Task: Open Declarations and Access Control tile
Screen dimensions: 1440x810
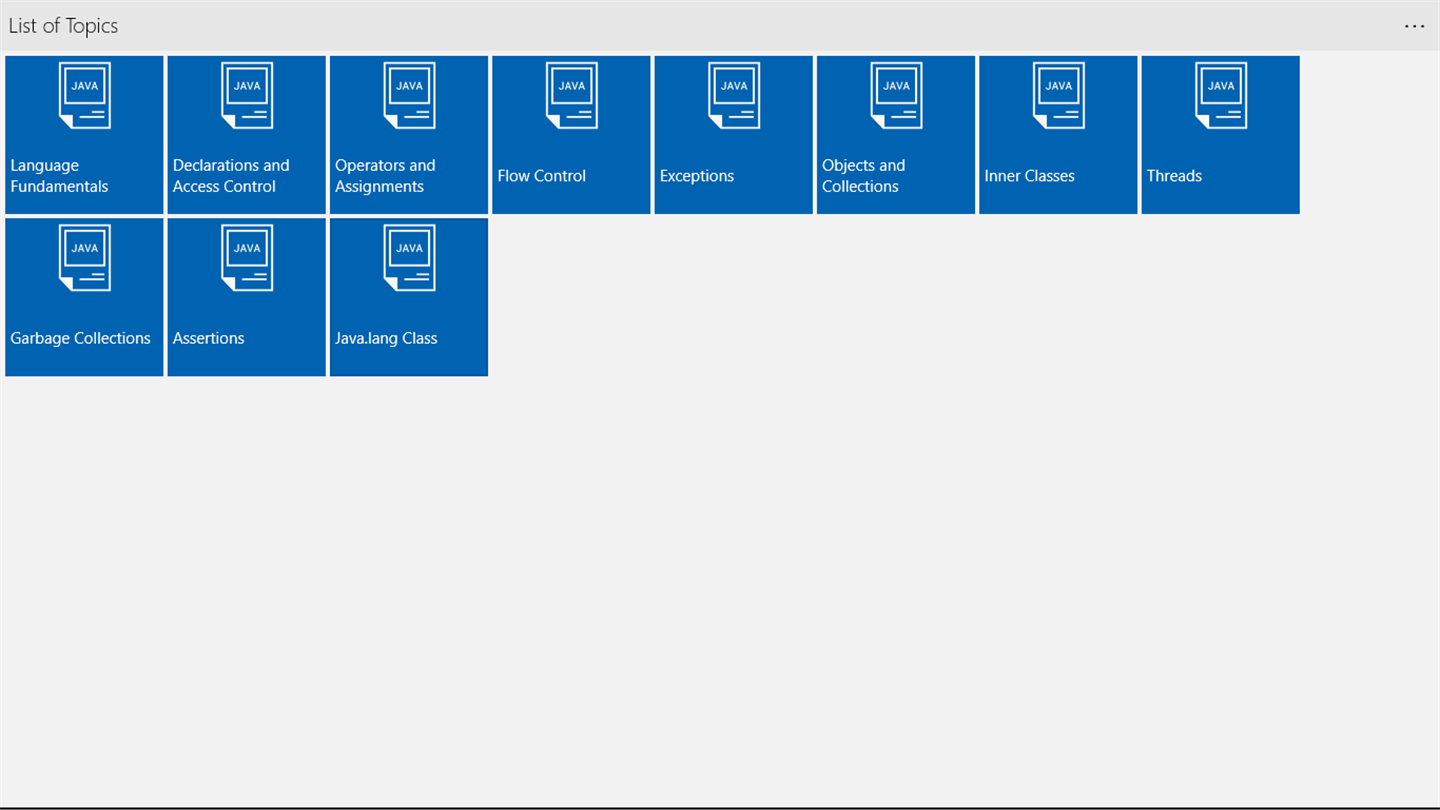Action: point(246,135)
